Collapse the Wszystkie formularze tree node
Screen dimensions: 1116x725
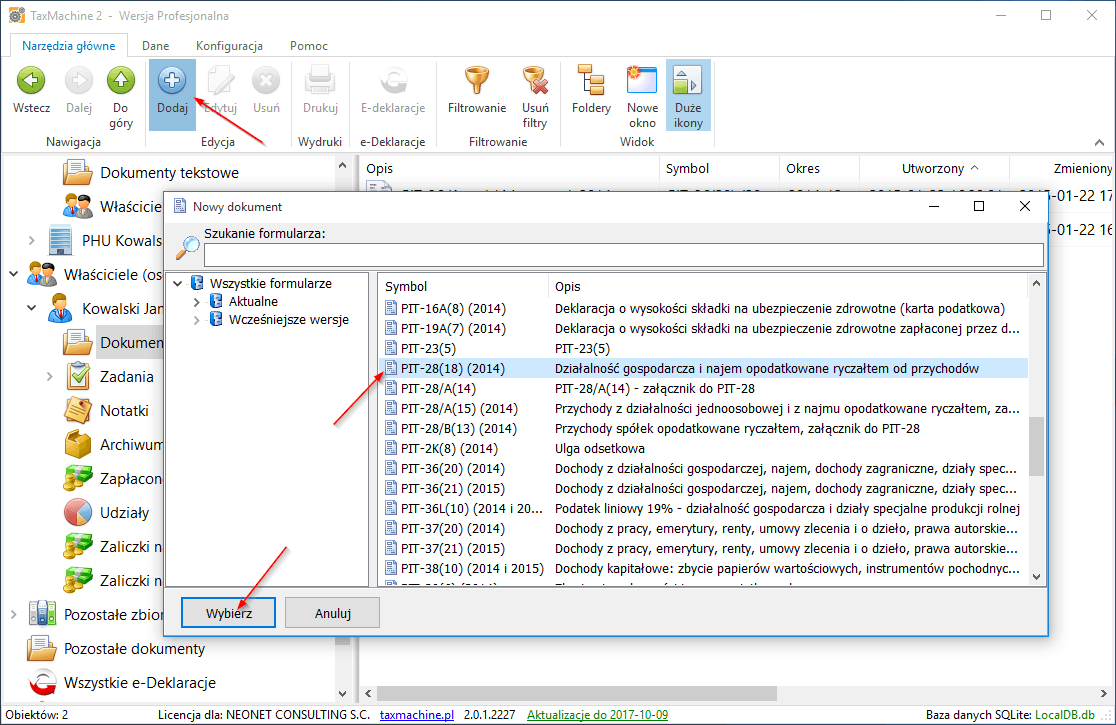point(178,284)
